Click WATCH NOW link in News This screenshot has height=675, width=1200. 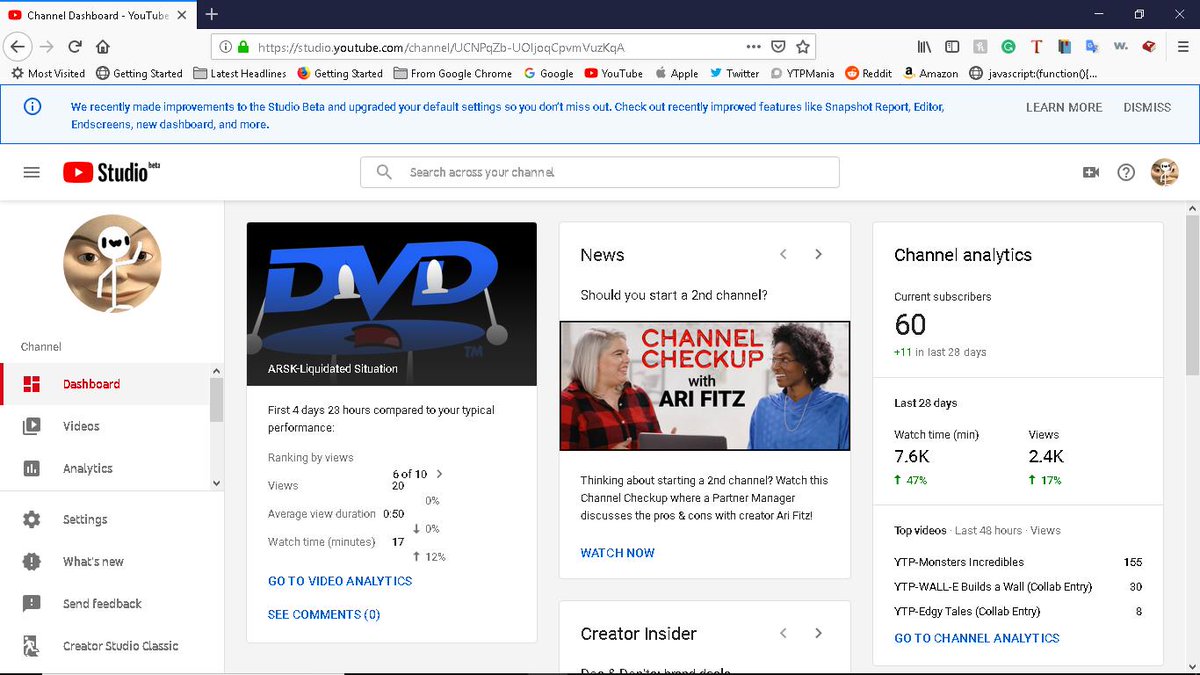618,553
